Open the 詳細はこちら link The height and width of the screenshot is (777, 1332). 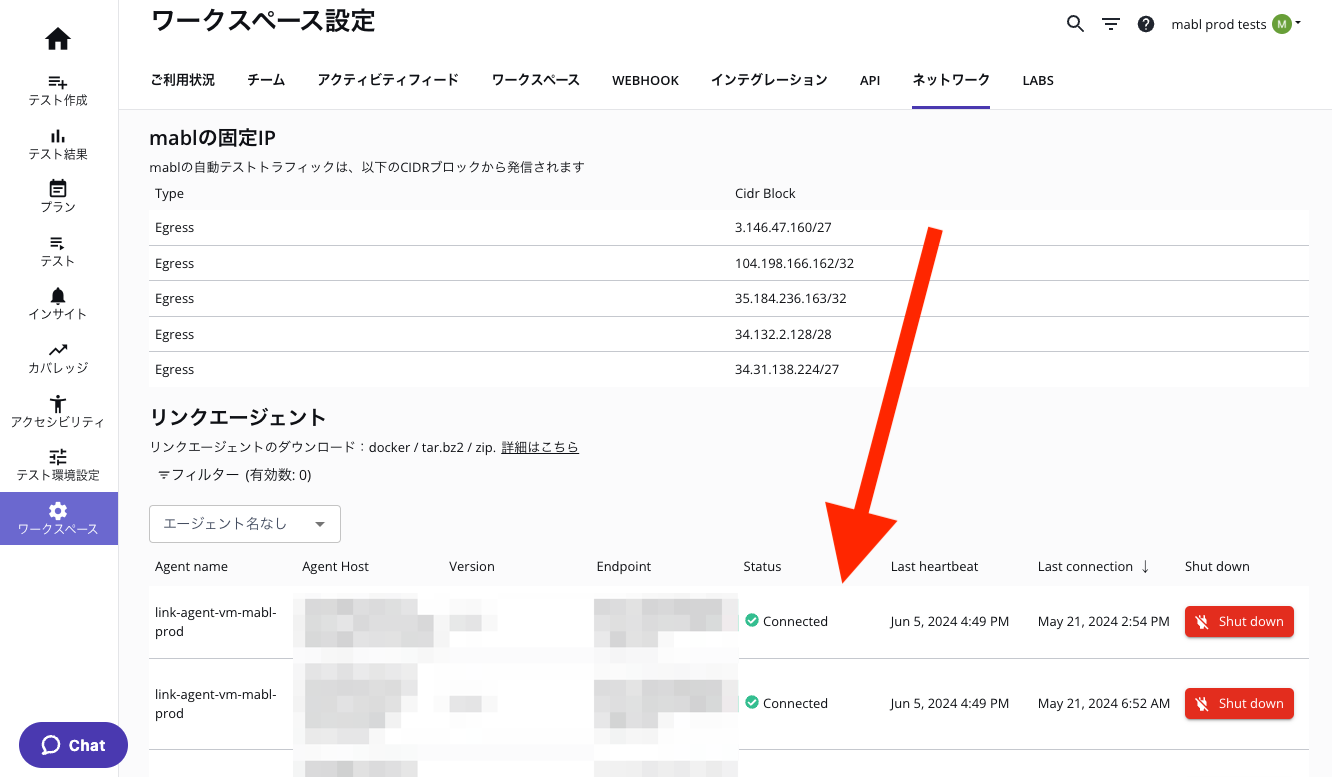coord(540,446)
